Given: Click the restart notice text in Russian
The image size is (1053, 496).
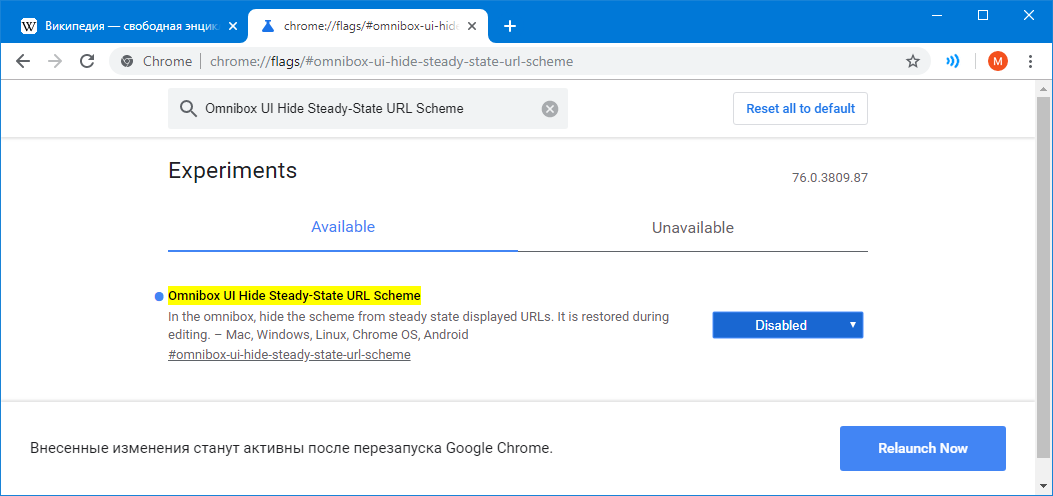Looking at the screenshot, I should click(291, 448).
